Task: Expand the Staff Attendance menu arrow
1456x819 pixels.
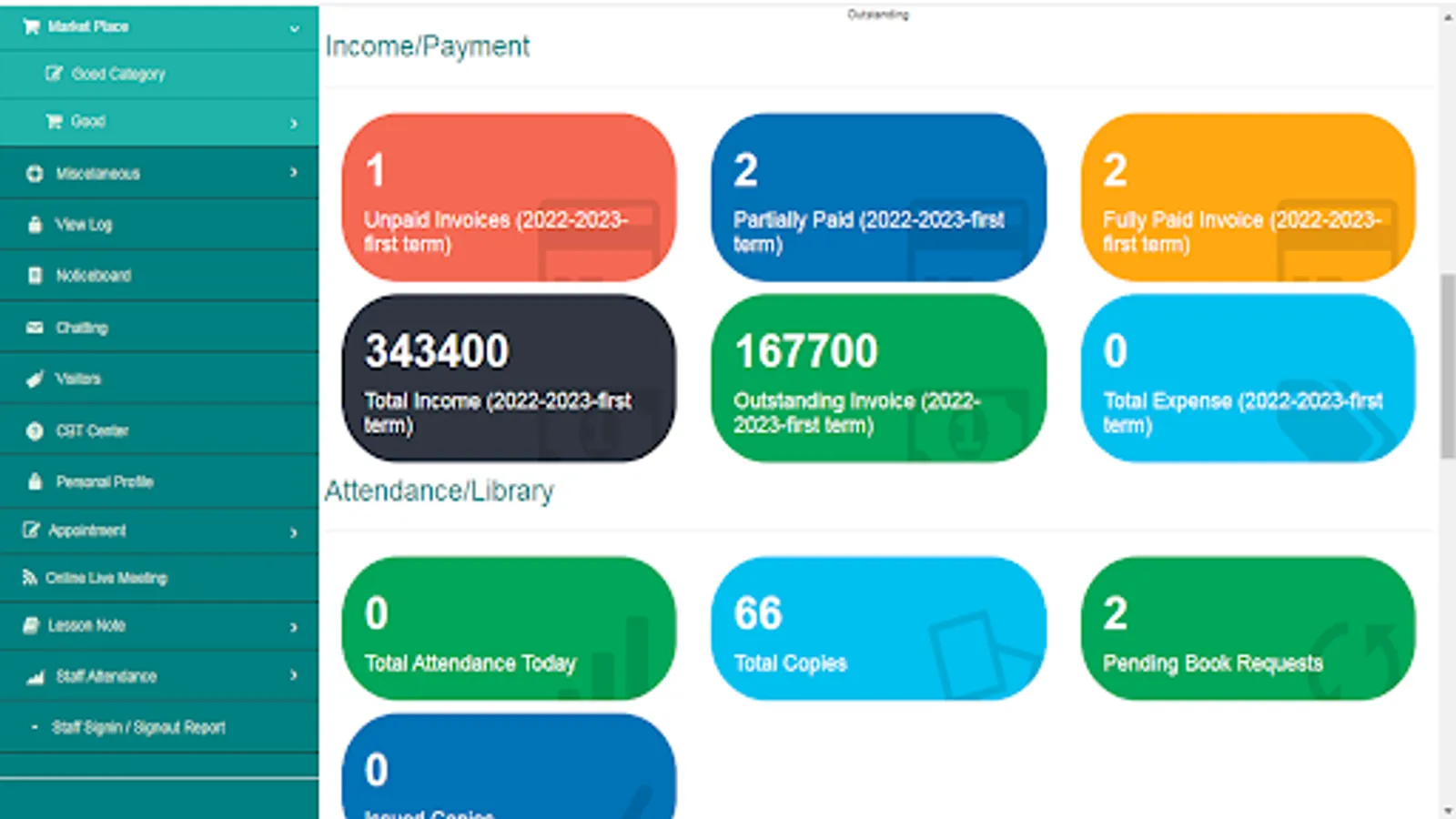Action: pyautogui.click(x=294, y=675)
